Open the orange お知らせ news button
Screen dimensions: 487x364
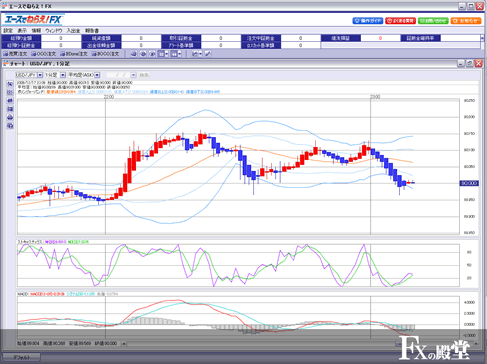click(466, 21)
